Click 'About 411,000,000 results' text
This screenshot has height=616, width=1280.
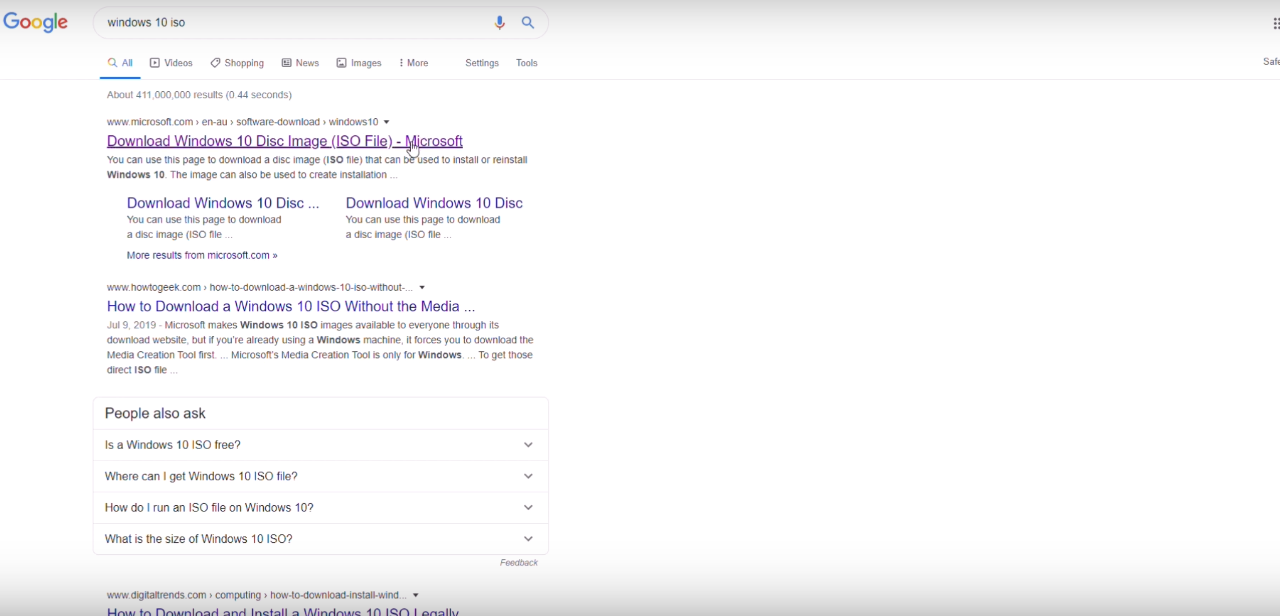point(199,95)
